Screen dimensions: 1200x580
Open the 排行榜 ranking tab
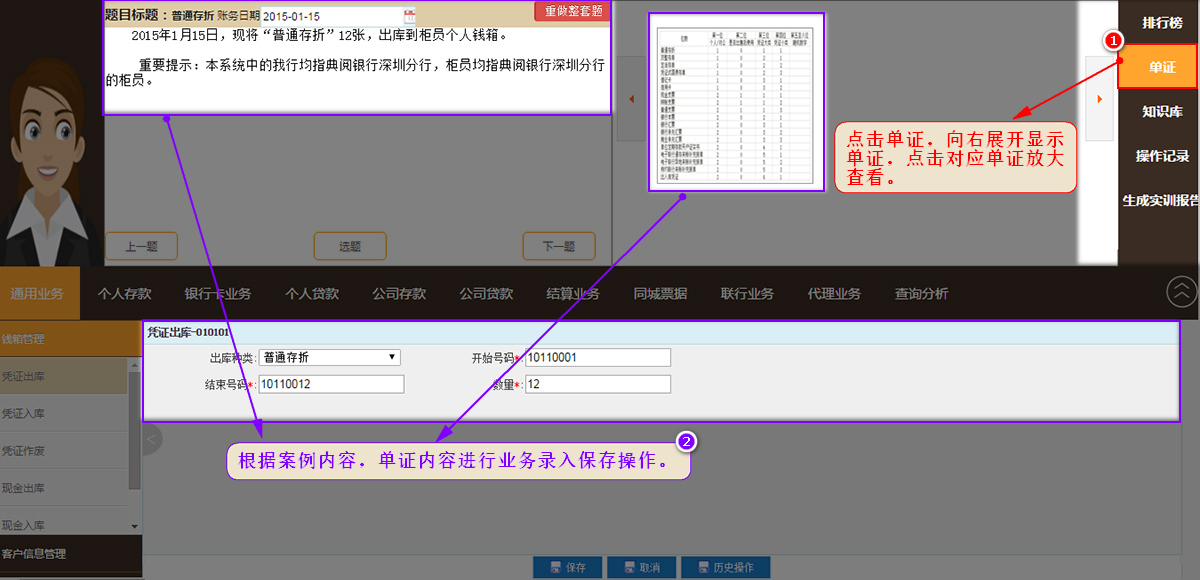pos(1162,22)
